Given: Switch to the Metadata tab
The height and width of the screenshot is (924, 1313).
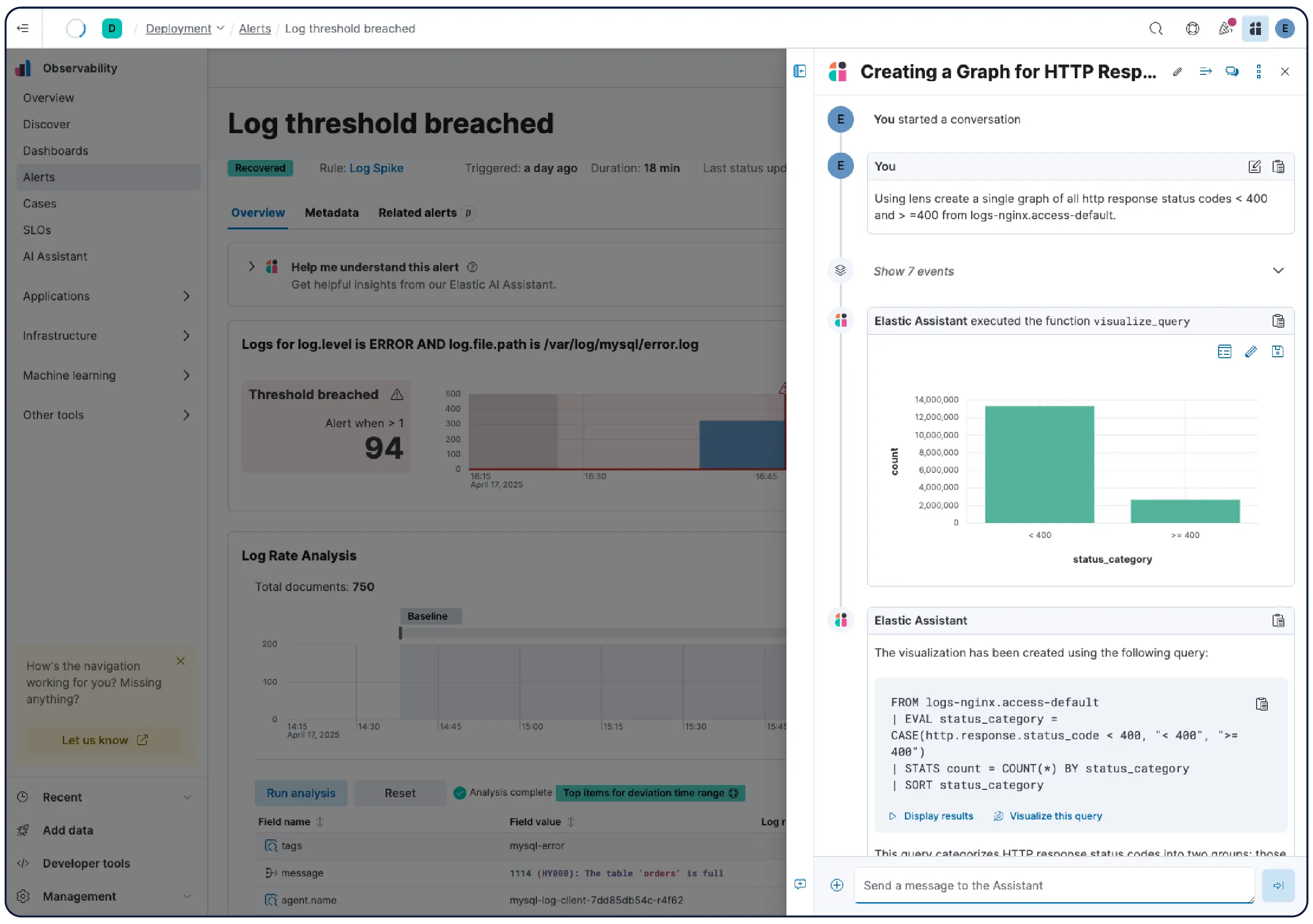Looking at the screenshot, I should tap(332, 212).
